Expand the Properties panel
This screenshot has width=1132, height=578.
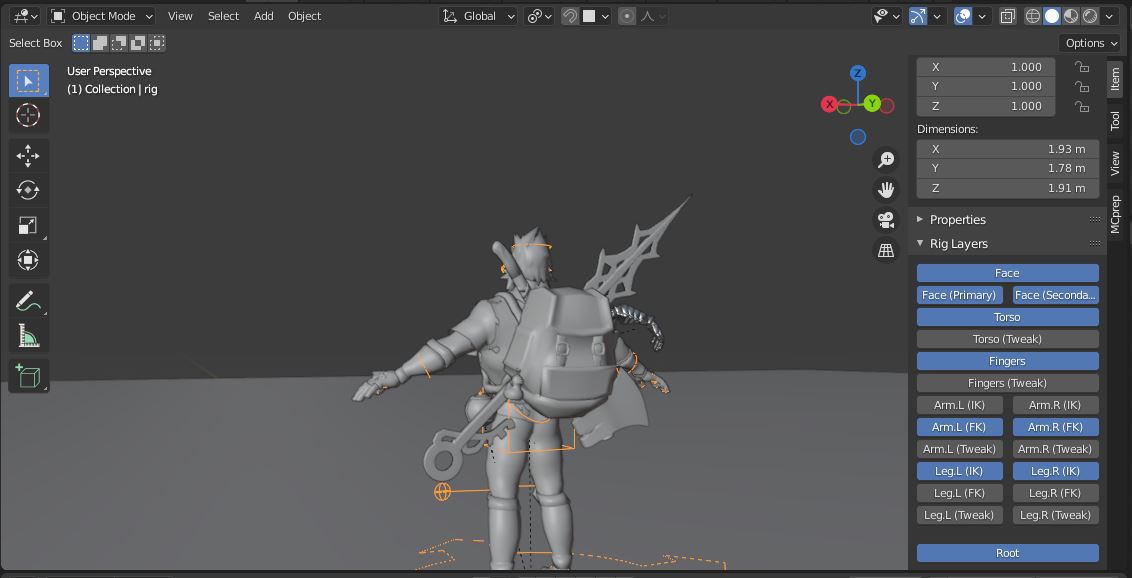(x=957, y=219)
